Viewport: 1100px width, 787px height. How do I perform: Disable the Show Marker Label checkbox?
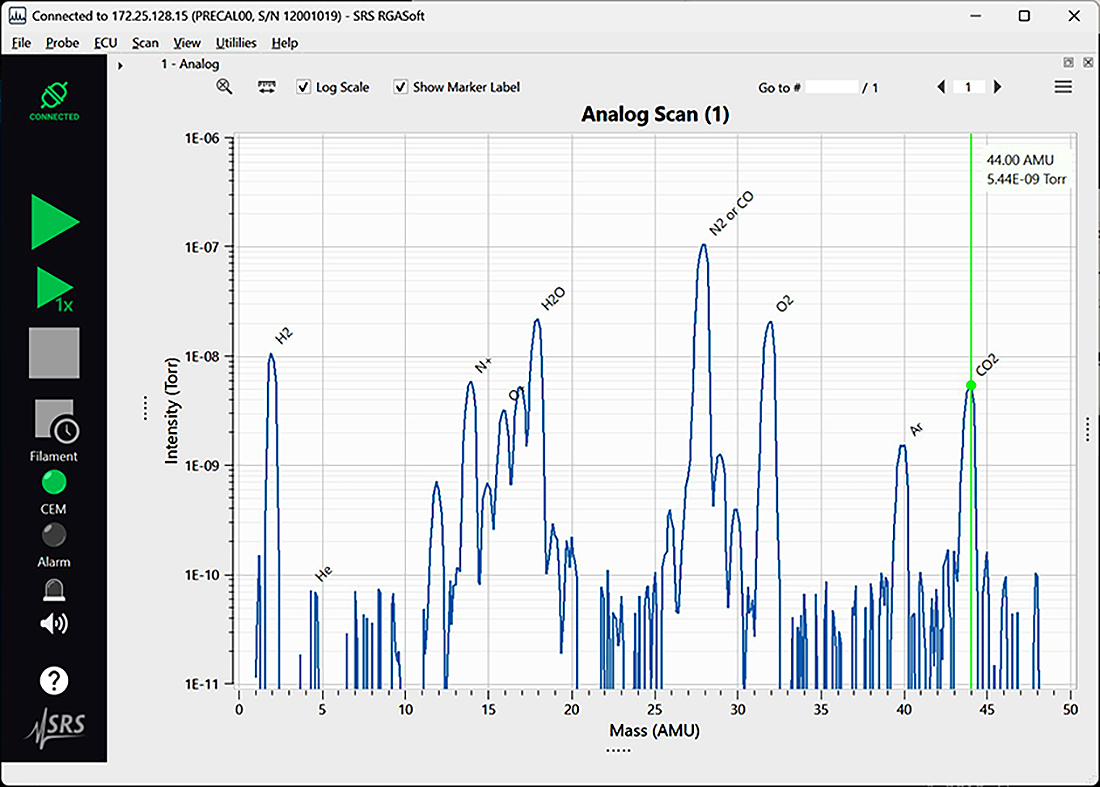400,87
